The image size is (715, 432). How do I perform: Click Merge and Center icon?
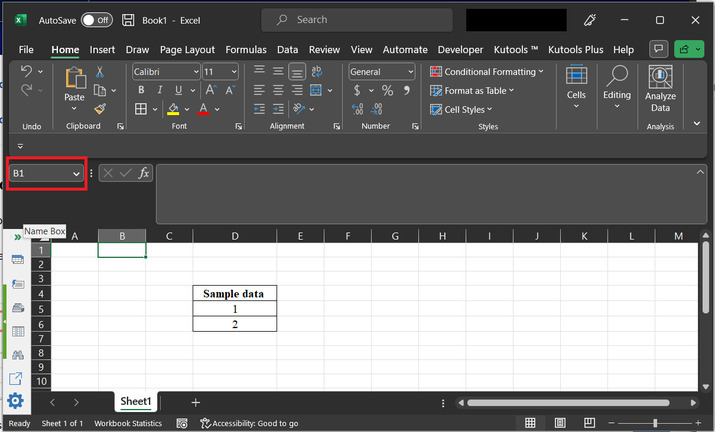pyautogui.click(x=316, y=90)
